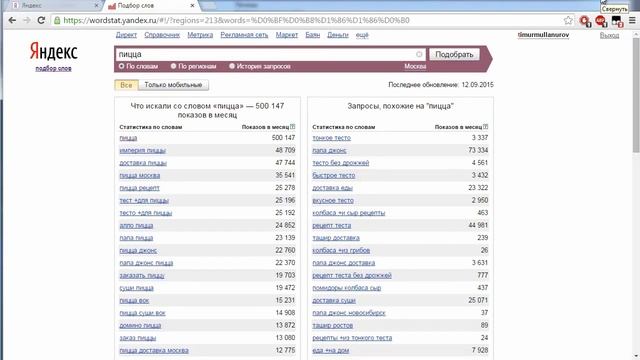Open the пицца доставка москва query
Image resolution: width=640 pixels, height=360 pixels.
pos(154,350)
